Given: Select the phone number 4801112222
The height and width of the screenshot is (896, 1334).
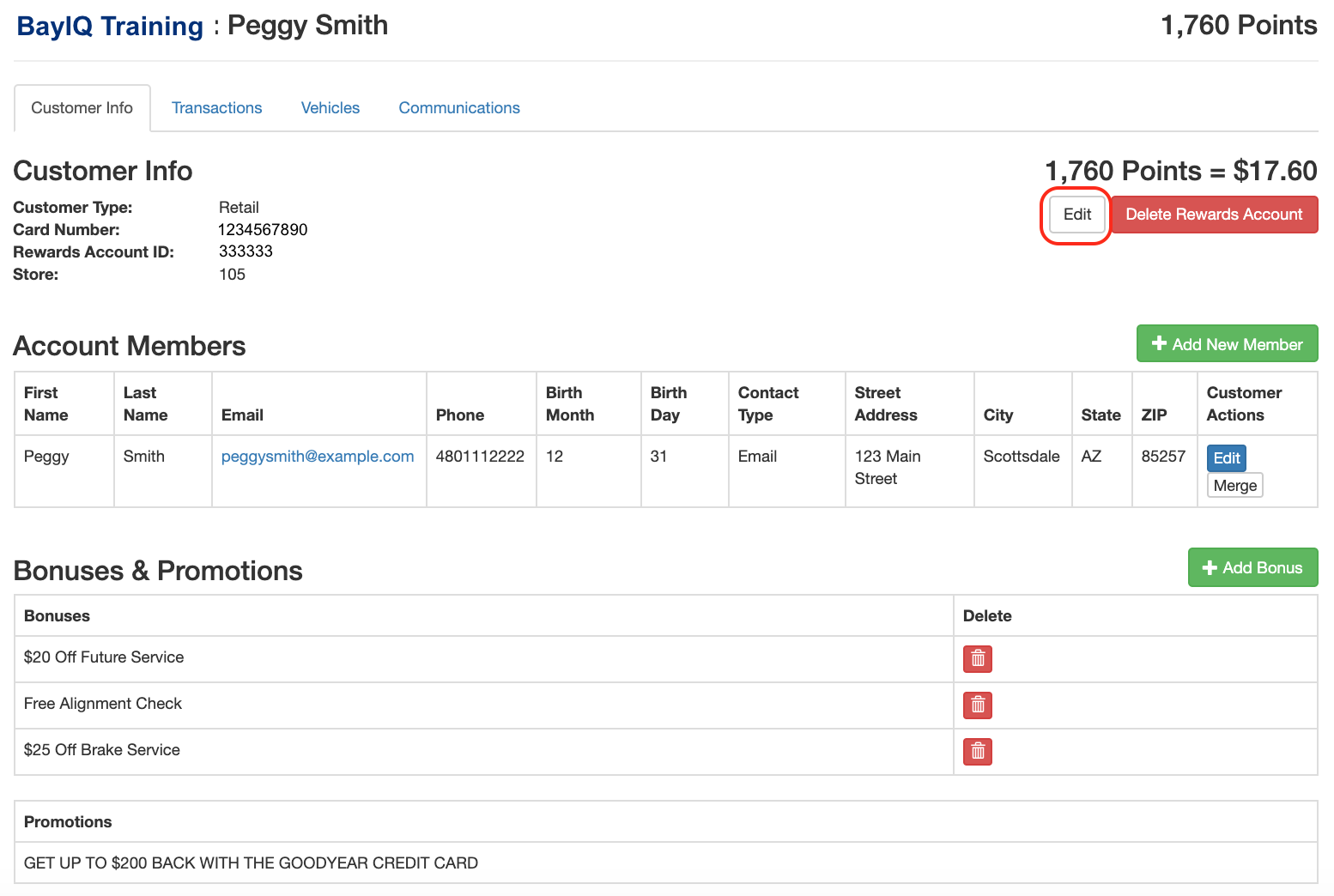Looking at the screenshot, I should (x=480, y=457).
